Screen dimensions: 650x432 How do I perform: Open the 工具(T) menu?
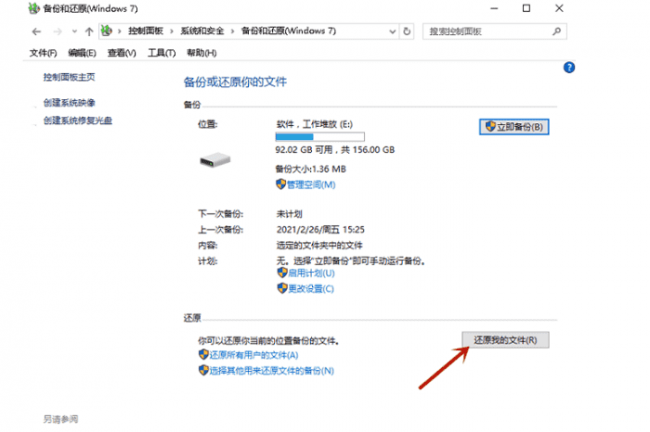[162, 53]
